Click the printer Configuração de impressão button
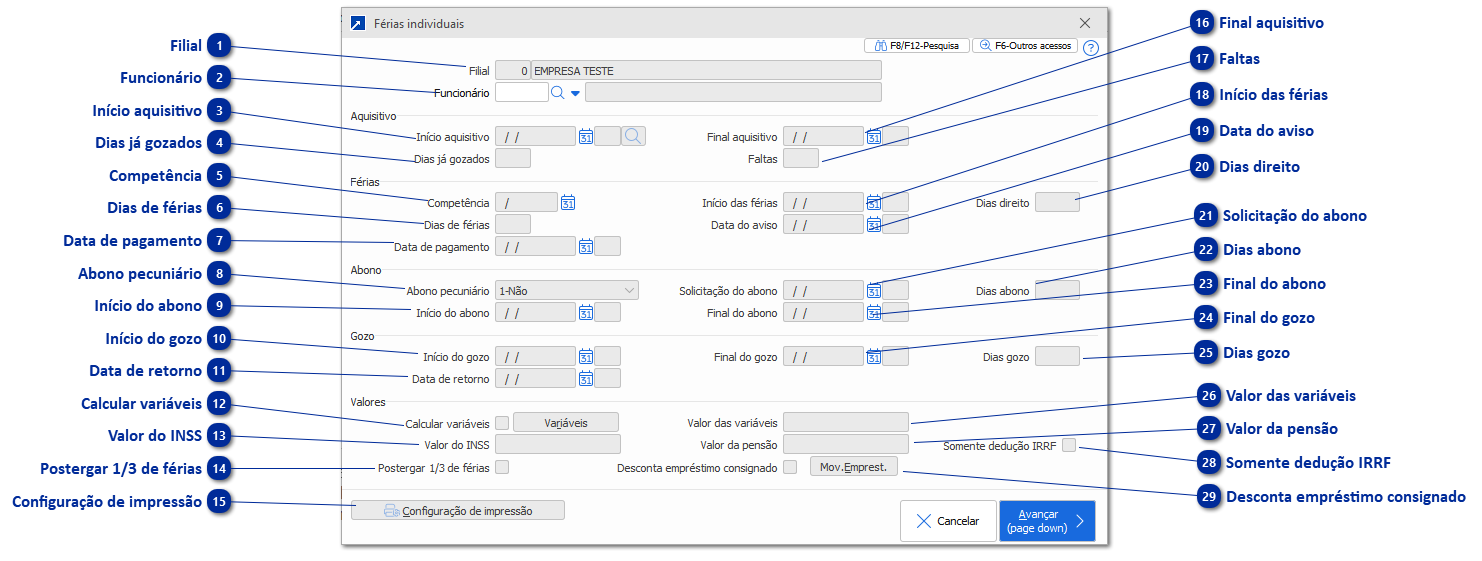Image resolution: width=1482 pixels, height=561 pixels. (x=458, y=511)
